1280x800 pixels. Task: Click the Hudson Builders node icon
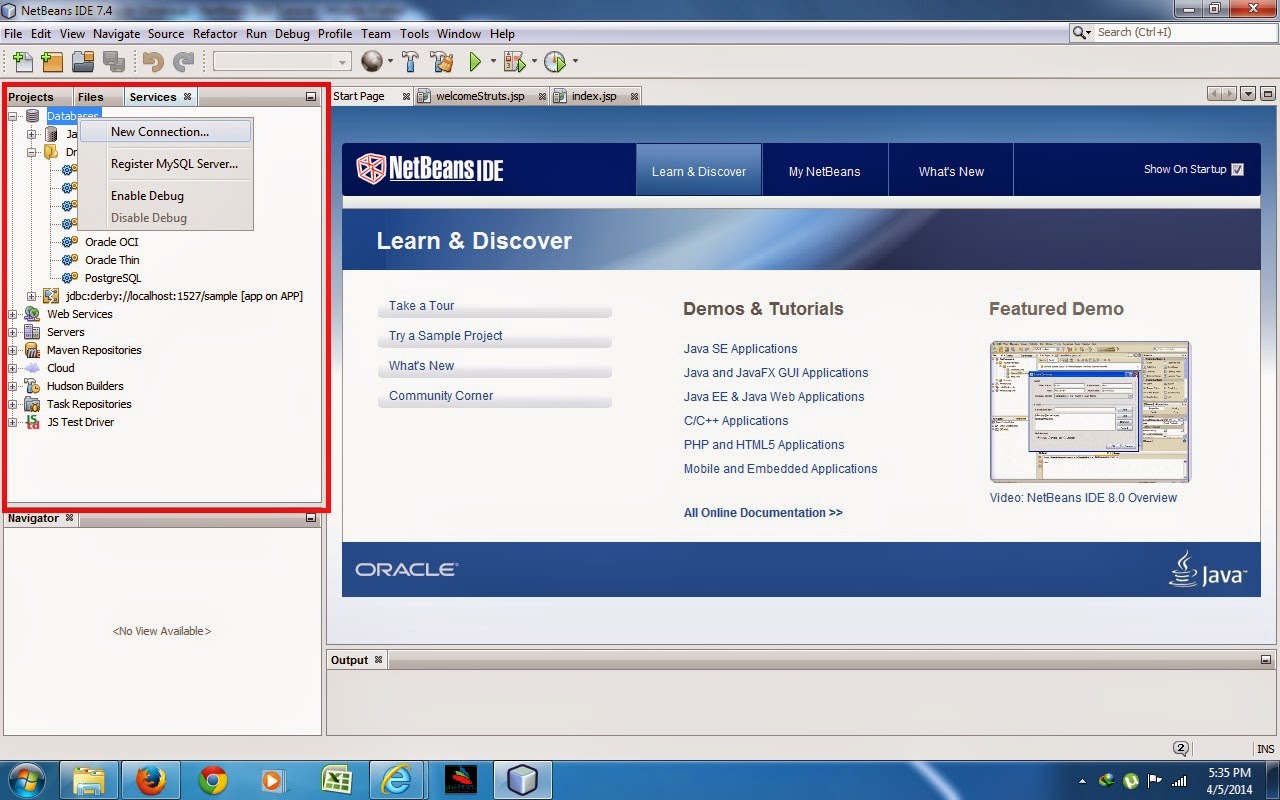click(x=32, y=386)
